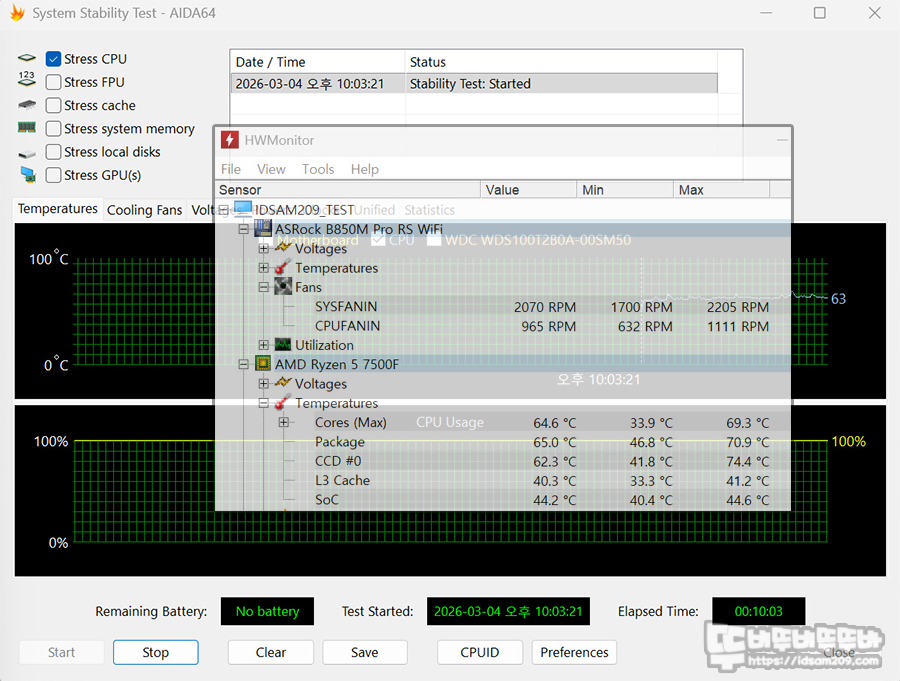Click the CPU chip icon beside Stress CPU

point(27,59)
